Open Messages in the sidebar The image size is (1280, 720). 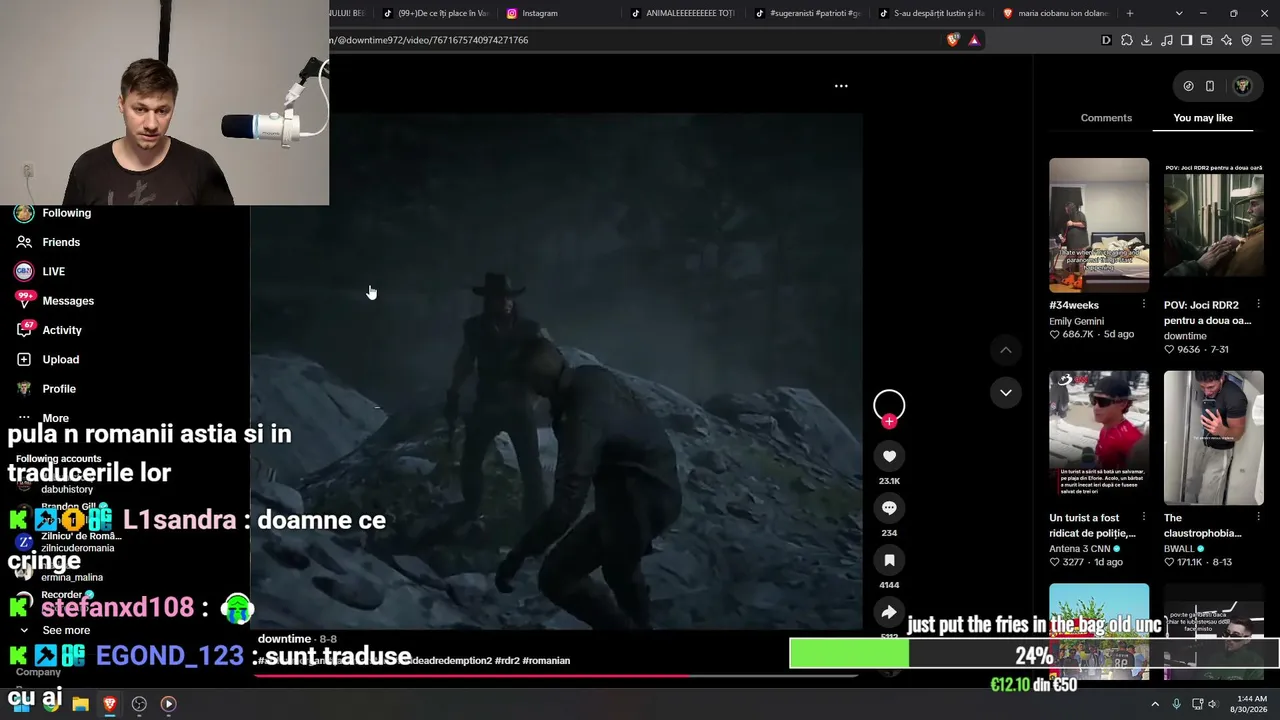[68, 300]
